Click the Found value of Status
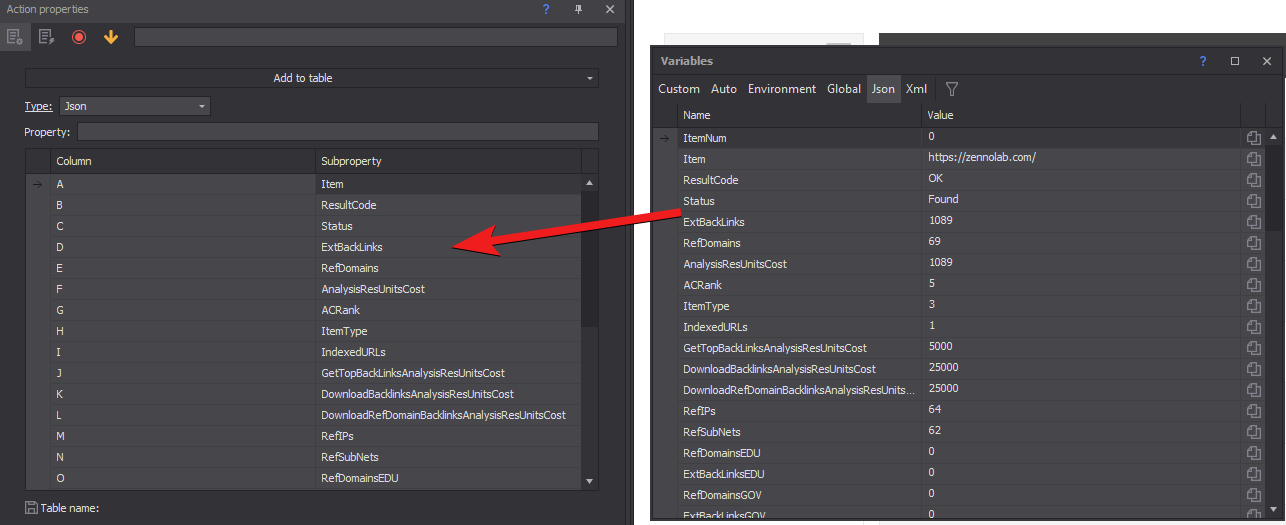This screenshot has width=1286, height=525. coord(1081,199)
